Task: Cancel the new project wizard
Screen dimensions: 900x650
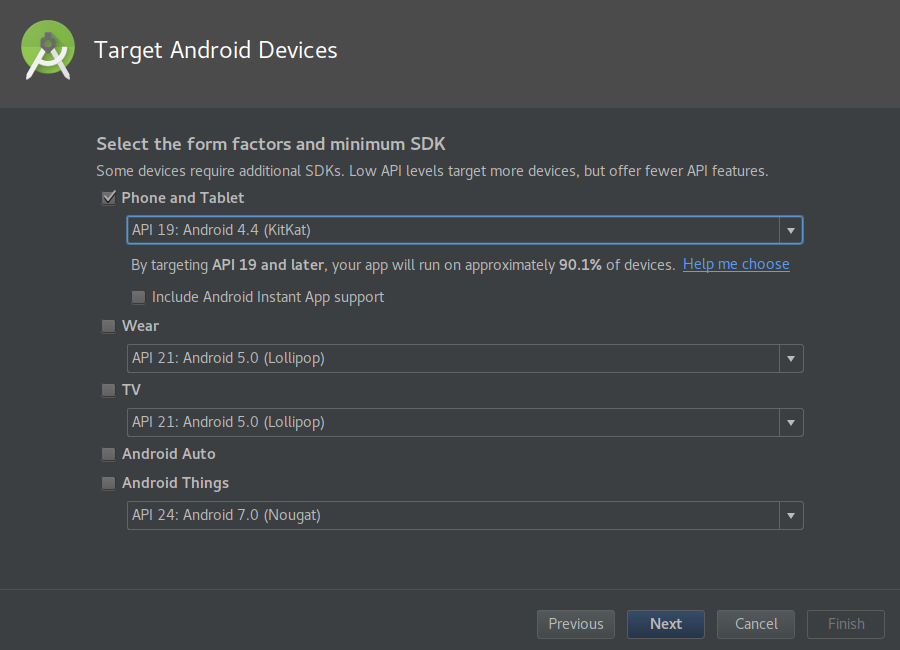Action: [756, 624]
